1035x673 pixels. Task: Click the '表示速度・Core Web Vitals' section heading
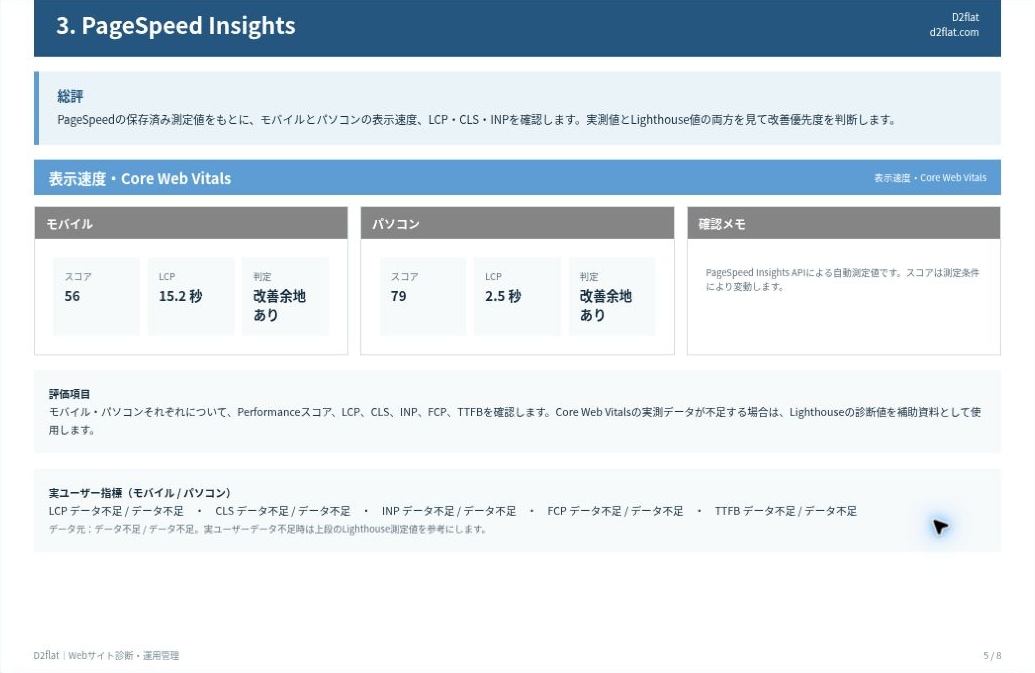tap(140, 179)
